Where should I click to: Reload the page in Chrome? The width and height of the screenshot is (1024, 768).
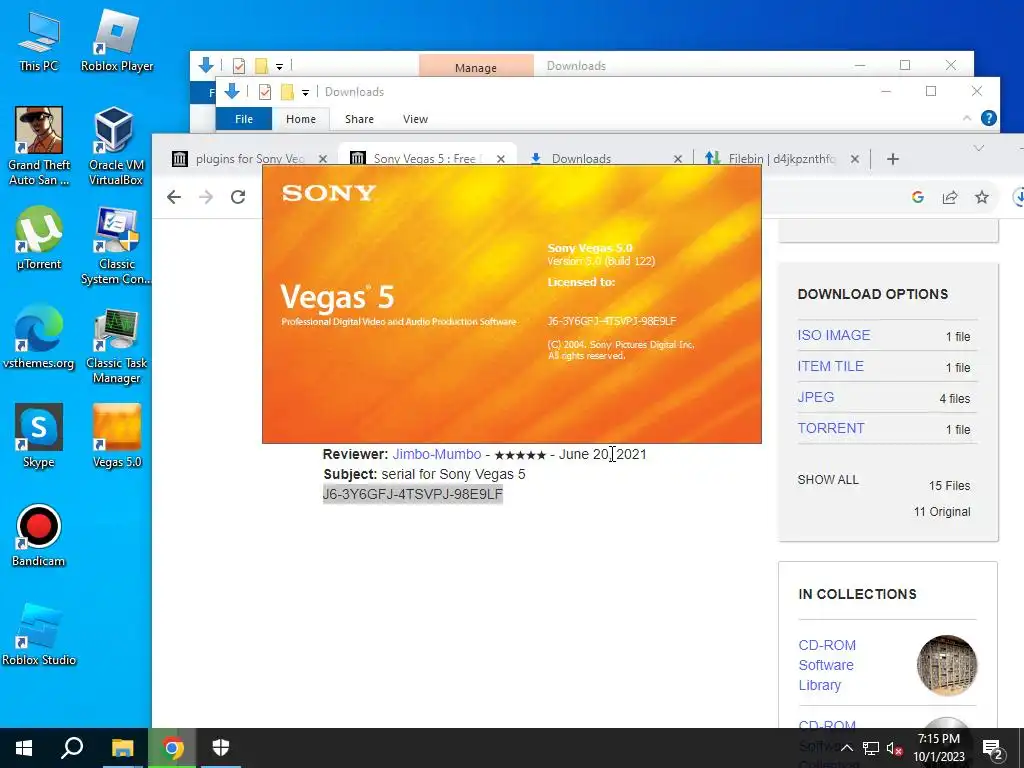tap(238, 197)
